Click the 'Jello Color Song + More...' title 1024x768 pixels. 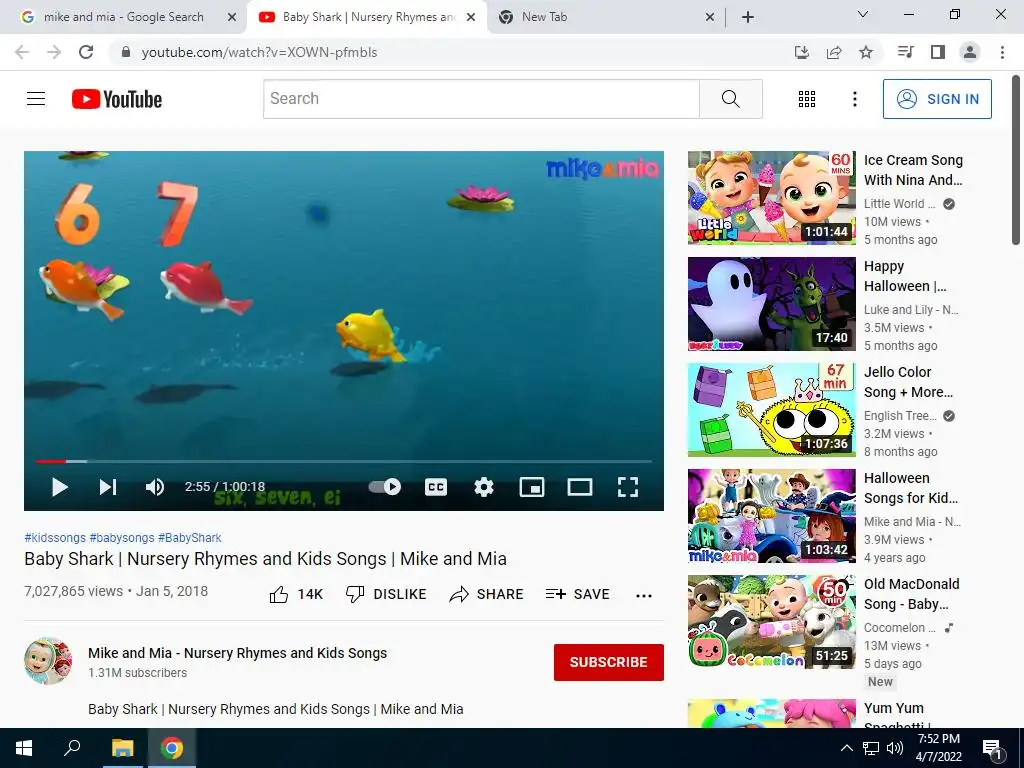pyautogui.click(x=908, y=382)
